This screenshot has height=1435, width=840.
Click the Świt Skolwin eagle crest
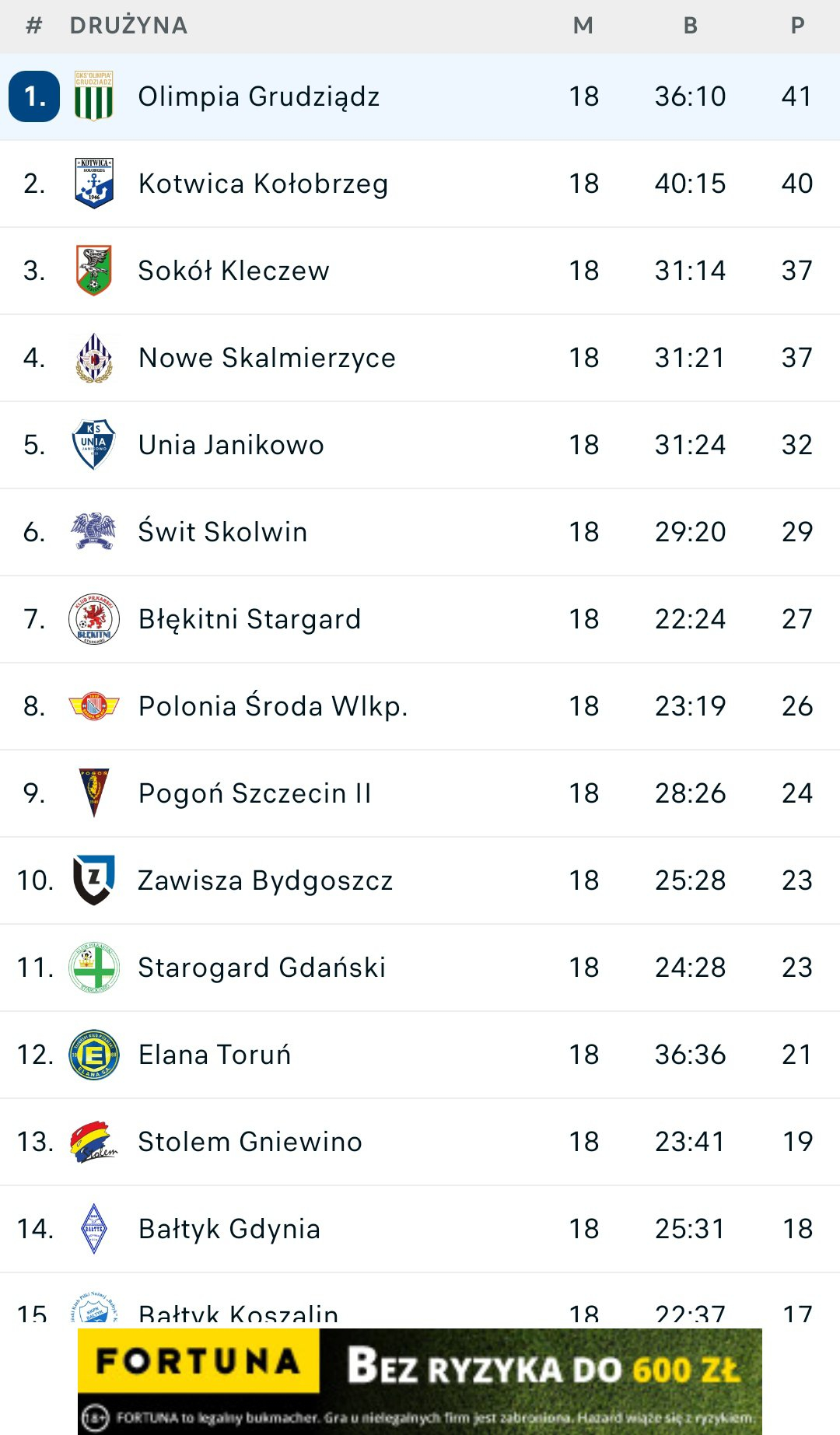pos(93,531)
